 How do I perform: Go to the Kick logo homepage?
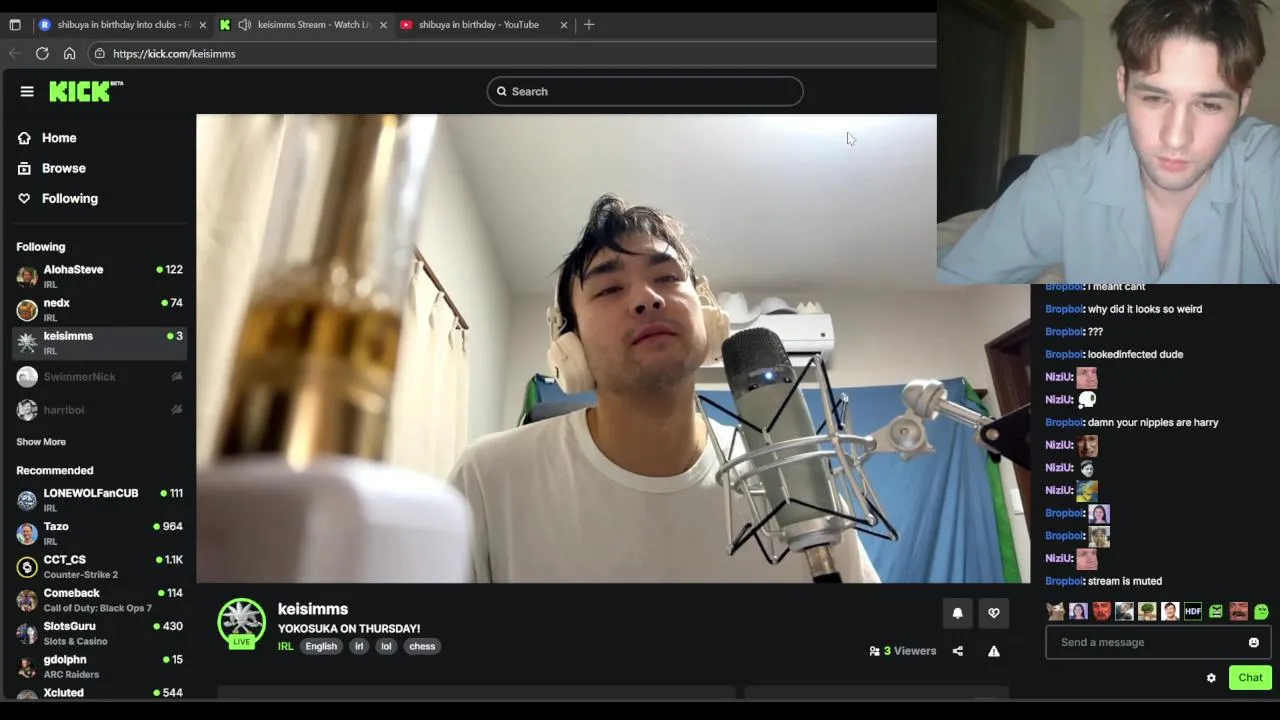(x=86, y=91)
